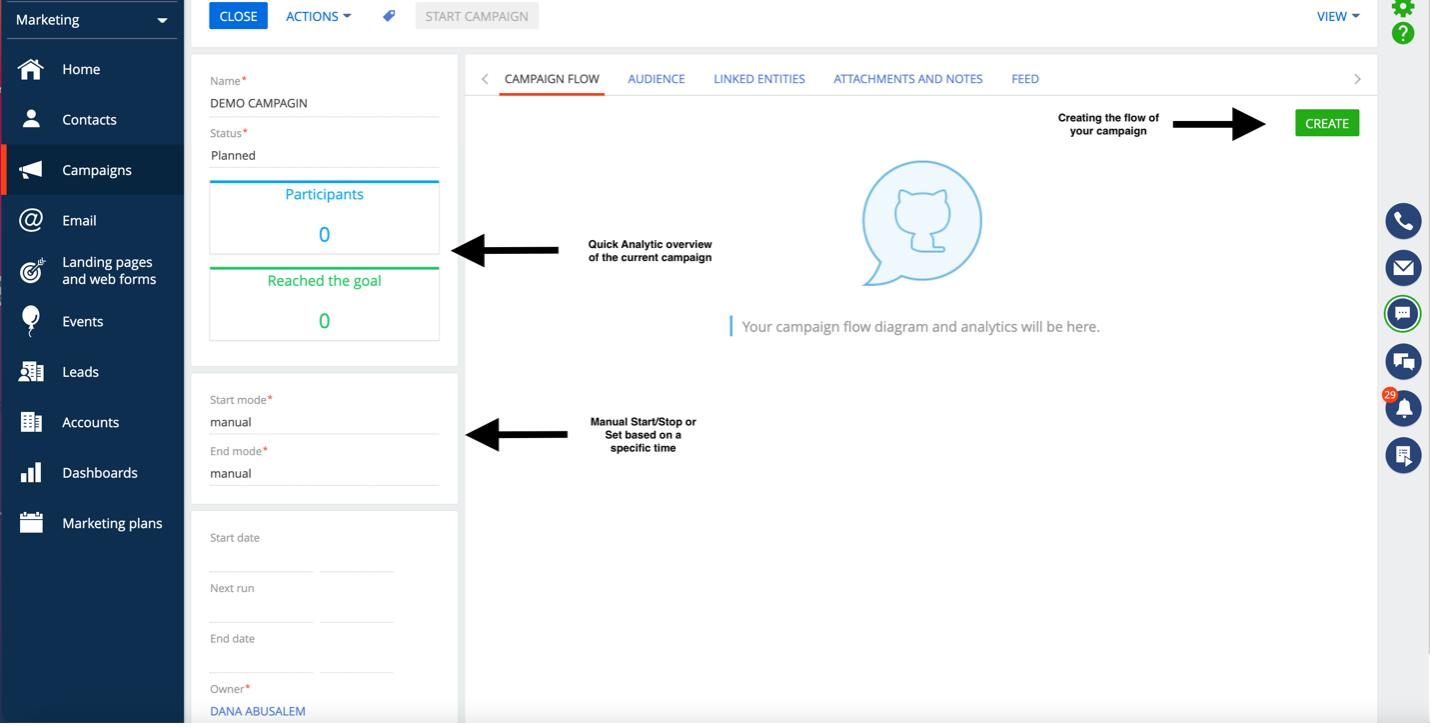Open the notifications bell icon

coord(1403,408)
